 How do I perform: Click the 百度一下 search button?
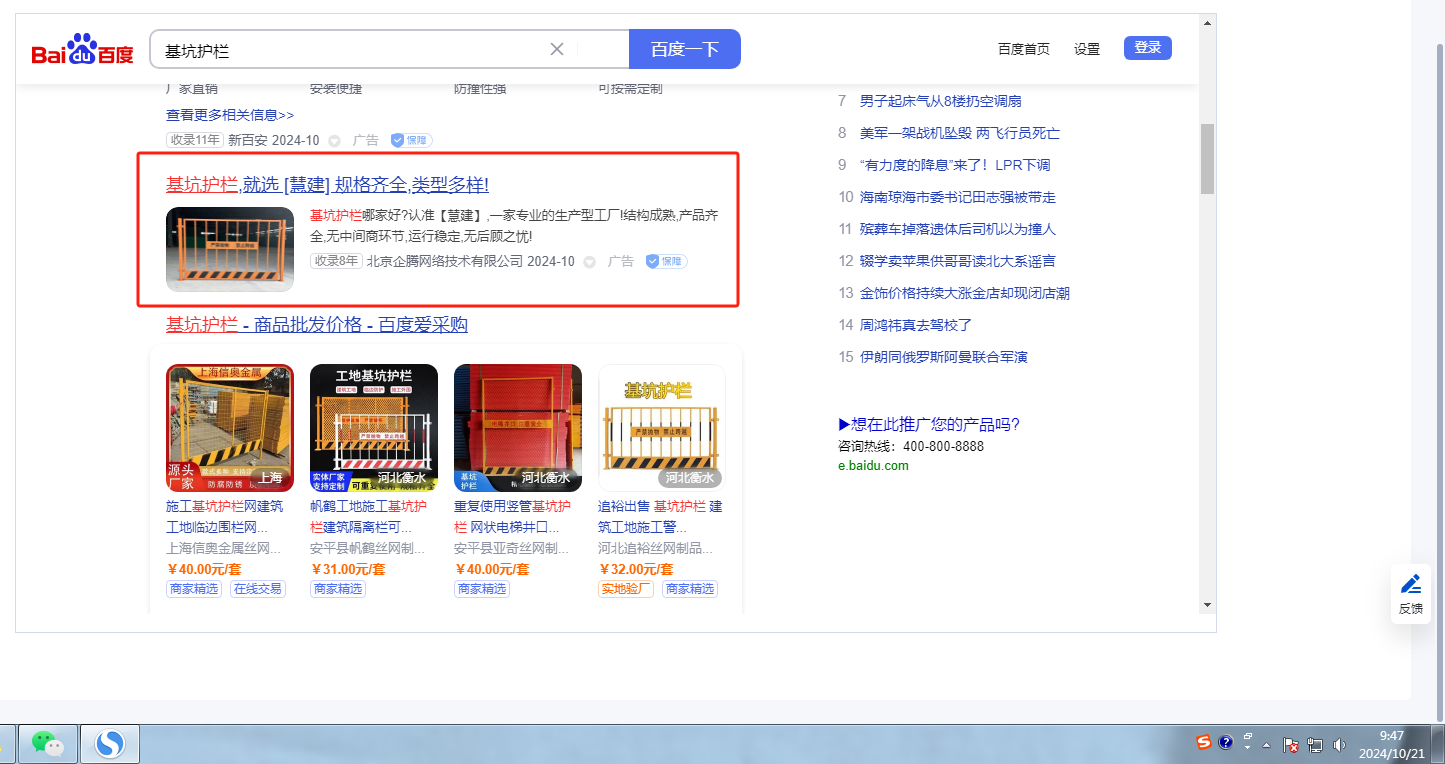pos(685,49)
